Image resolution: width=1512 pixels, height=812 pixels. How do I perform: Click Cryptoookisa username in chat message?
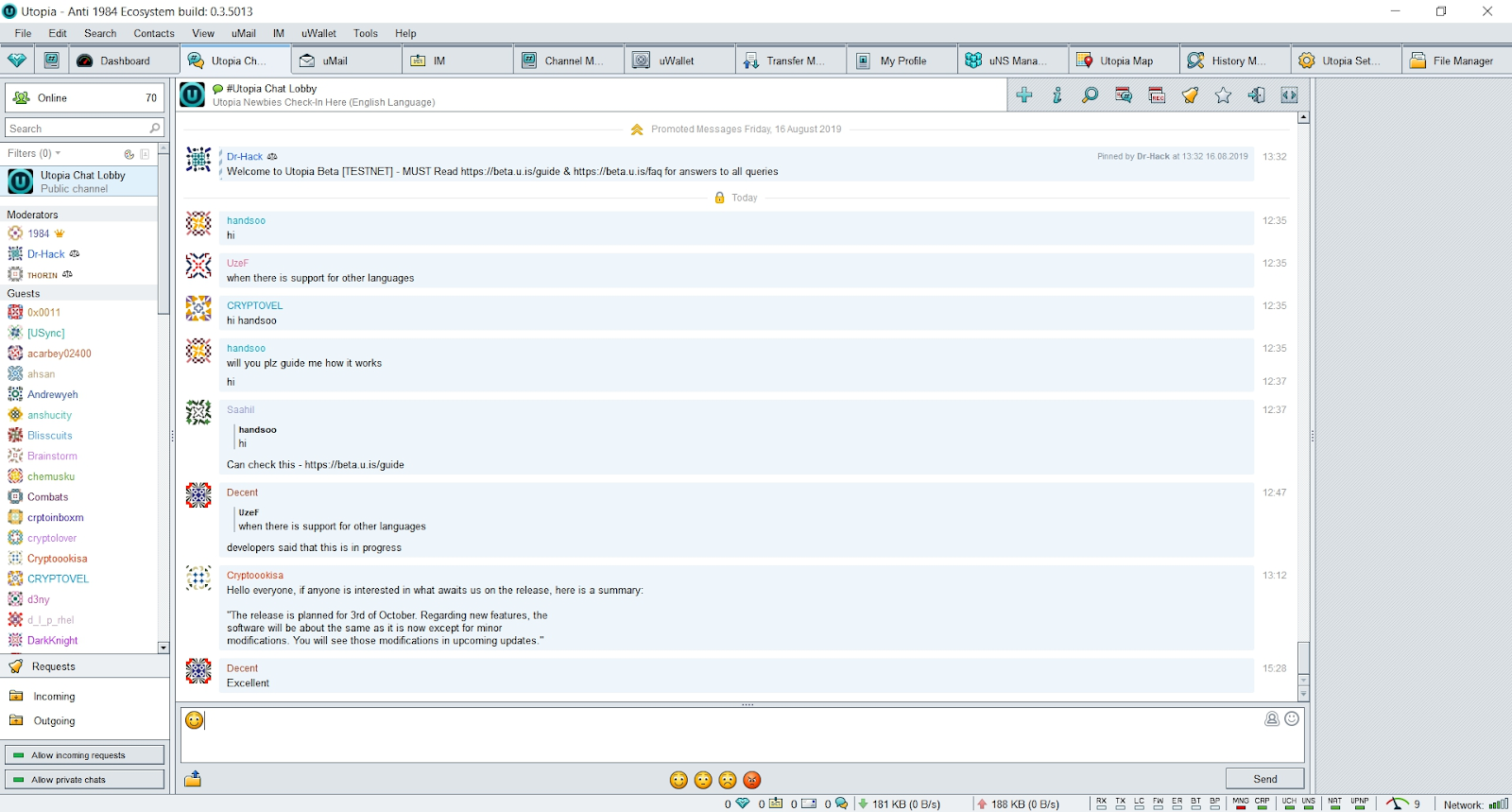pyautogui.click(x=255, y=575)
